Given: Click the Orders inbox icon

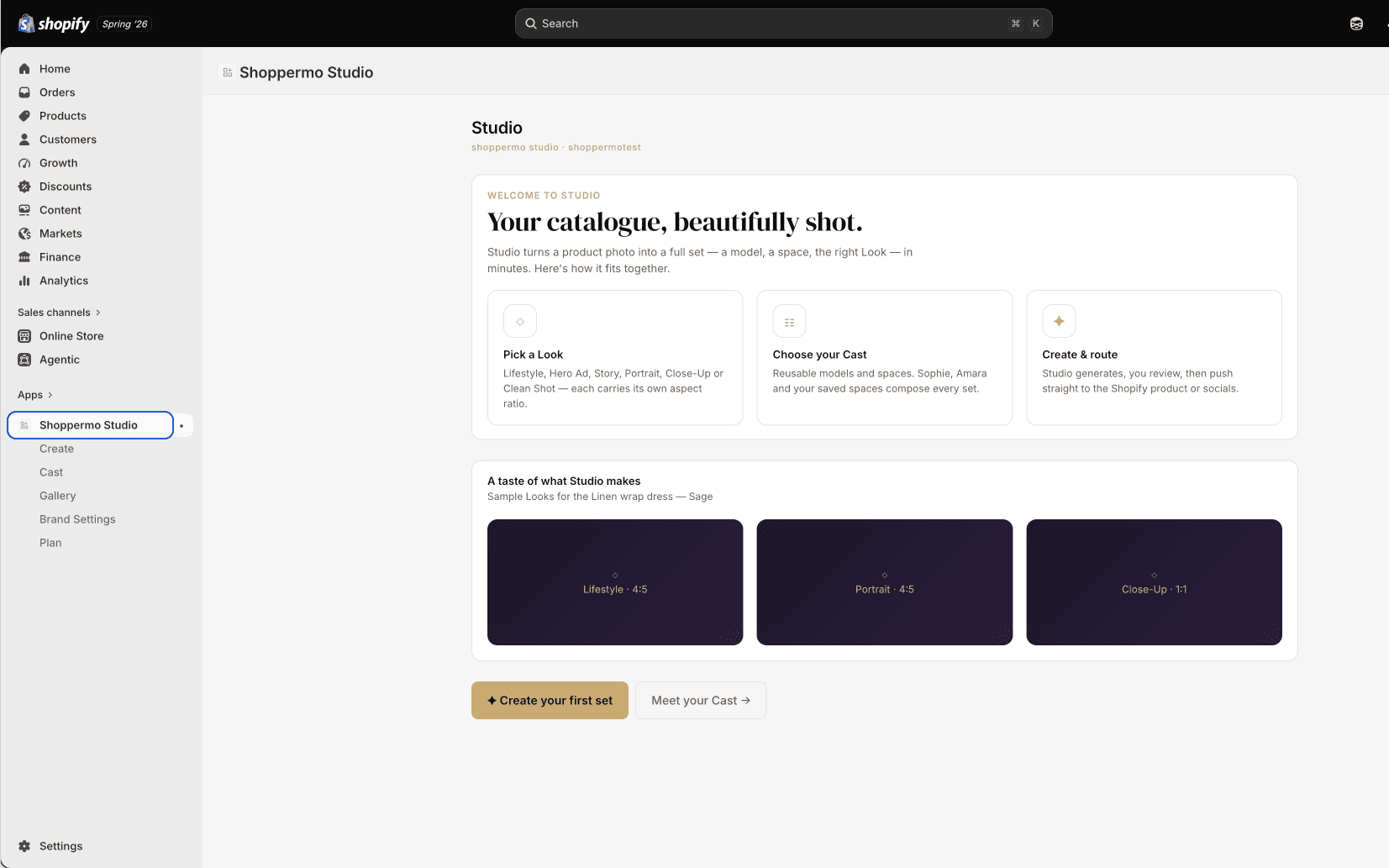Looking at the screenshot, I should click(24, 92).
